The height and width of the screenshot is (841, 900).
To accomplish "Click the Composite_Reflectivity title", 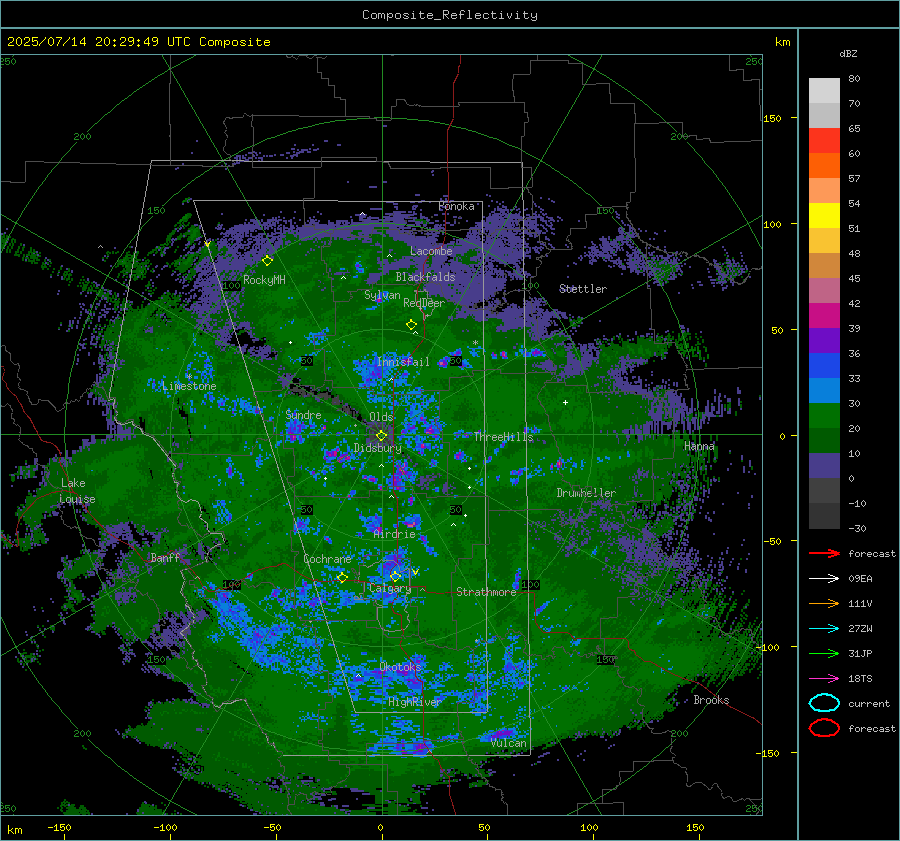I will pyautogui.click(x=450, y=15).
